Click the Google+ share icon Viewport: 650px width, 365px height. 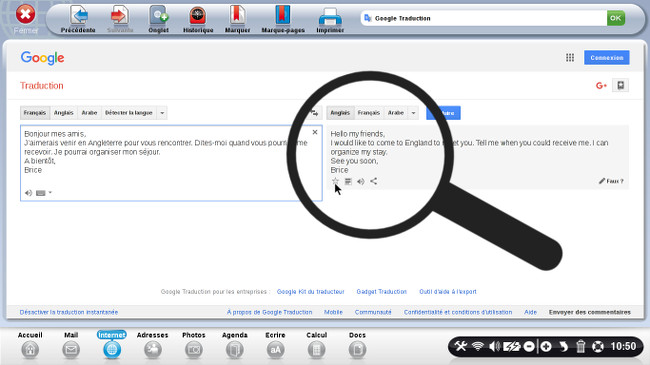click(x=601, y=85)
